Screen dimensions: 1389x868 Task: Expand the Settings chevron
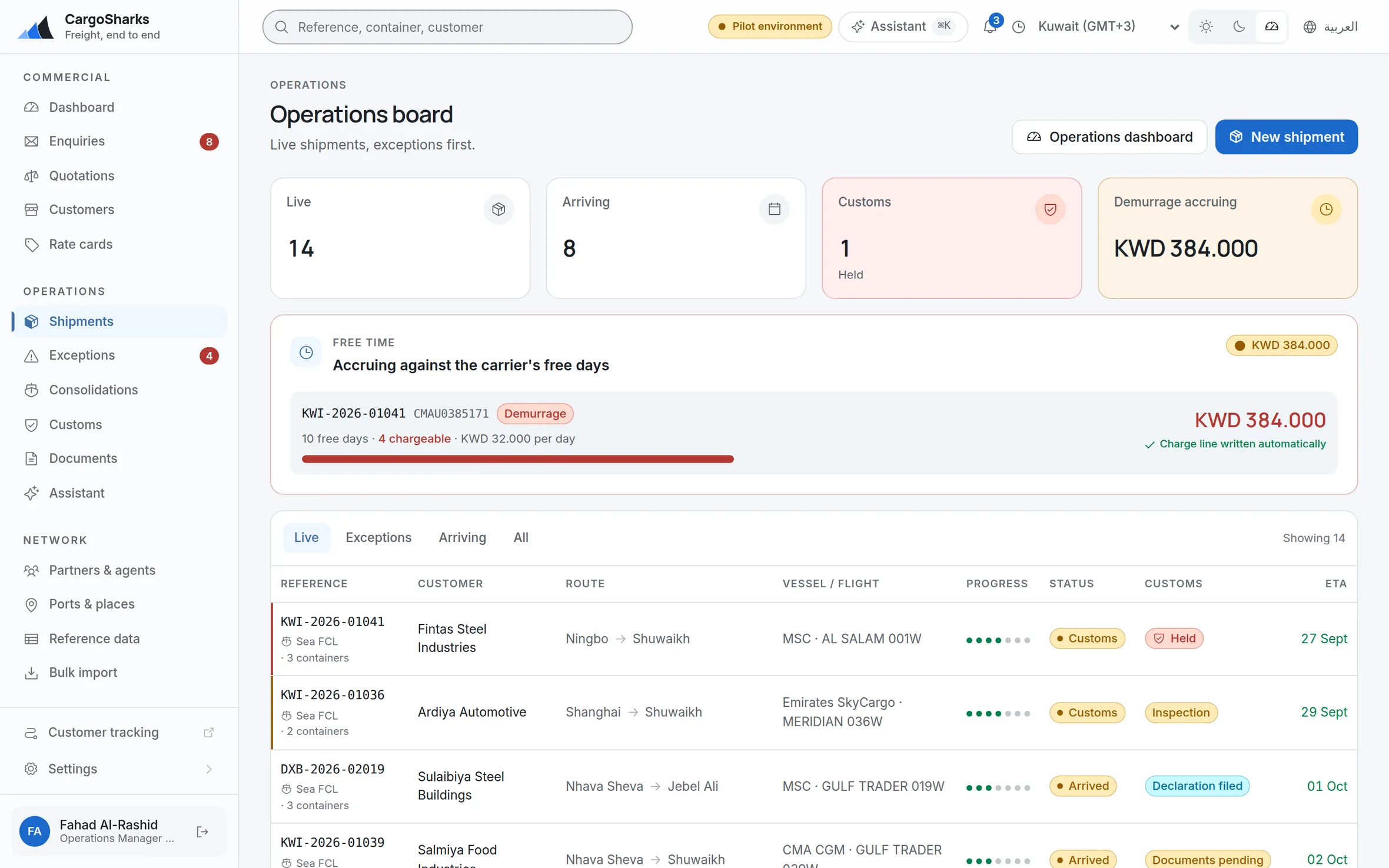click(x=209, y=769)
